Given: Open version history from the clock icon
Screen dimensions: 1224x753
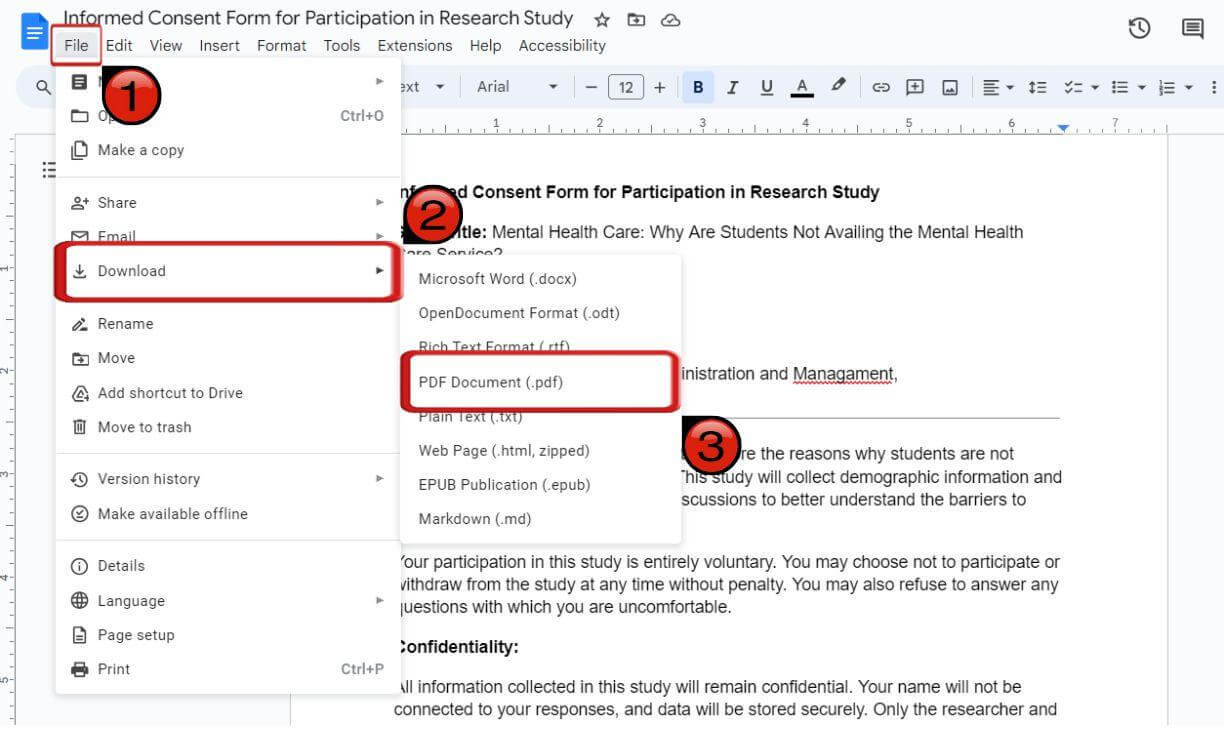Looking at the screenshot, I should coord(1139,28).
